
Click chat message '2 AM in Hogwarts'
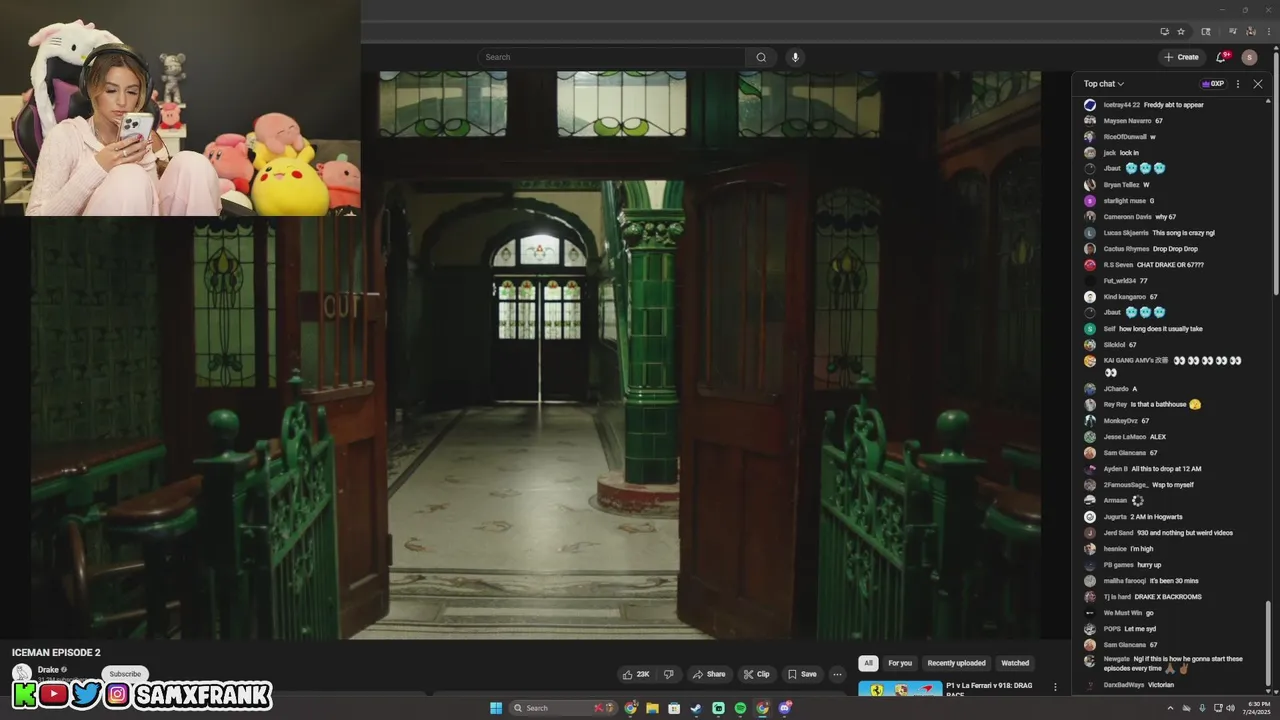1156,517
